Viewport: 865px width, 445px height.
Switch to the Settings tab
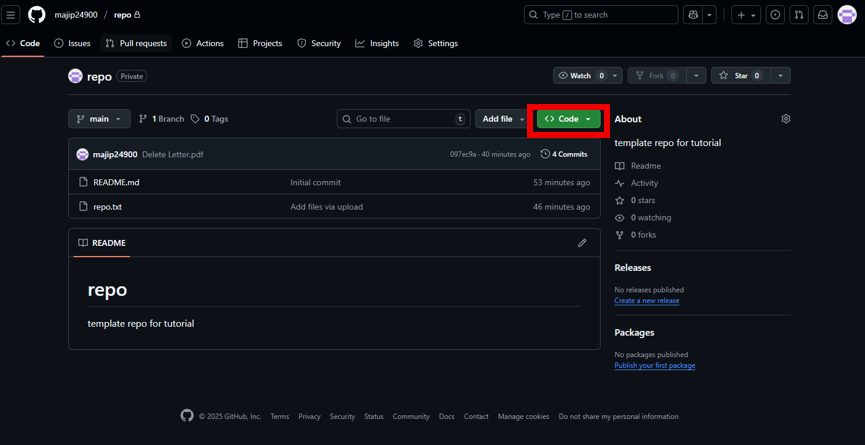click(436, 43)
